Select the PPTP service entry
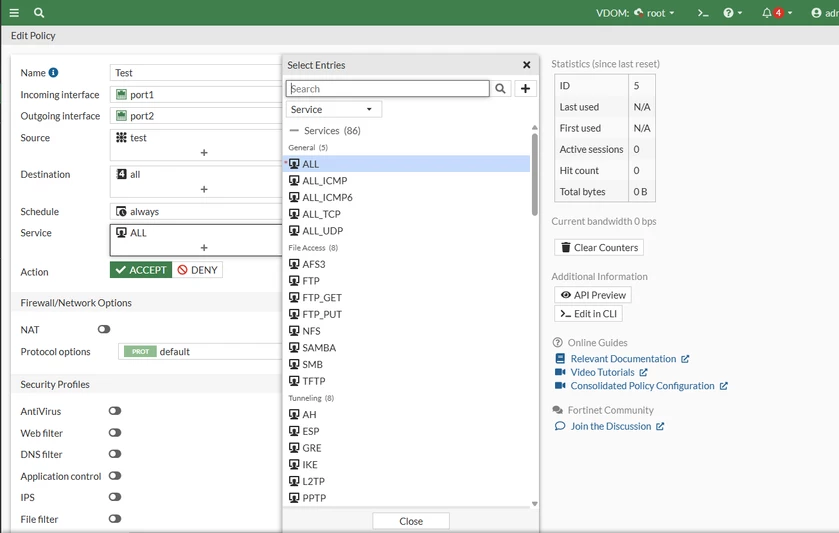The image size is (839, 533). click(407, 498)
